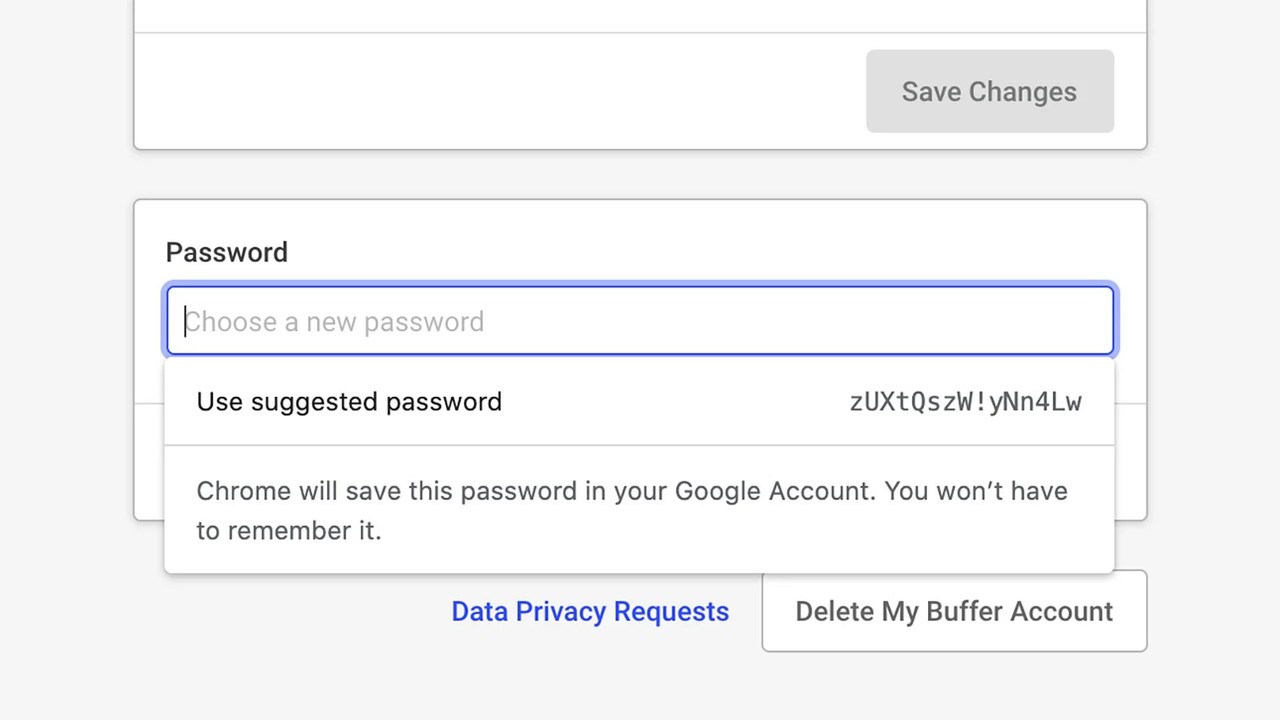Click the placeholder text Choose a new password

(334, 322)
